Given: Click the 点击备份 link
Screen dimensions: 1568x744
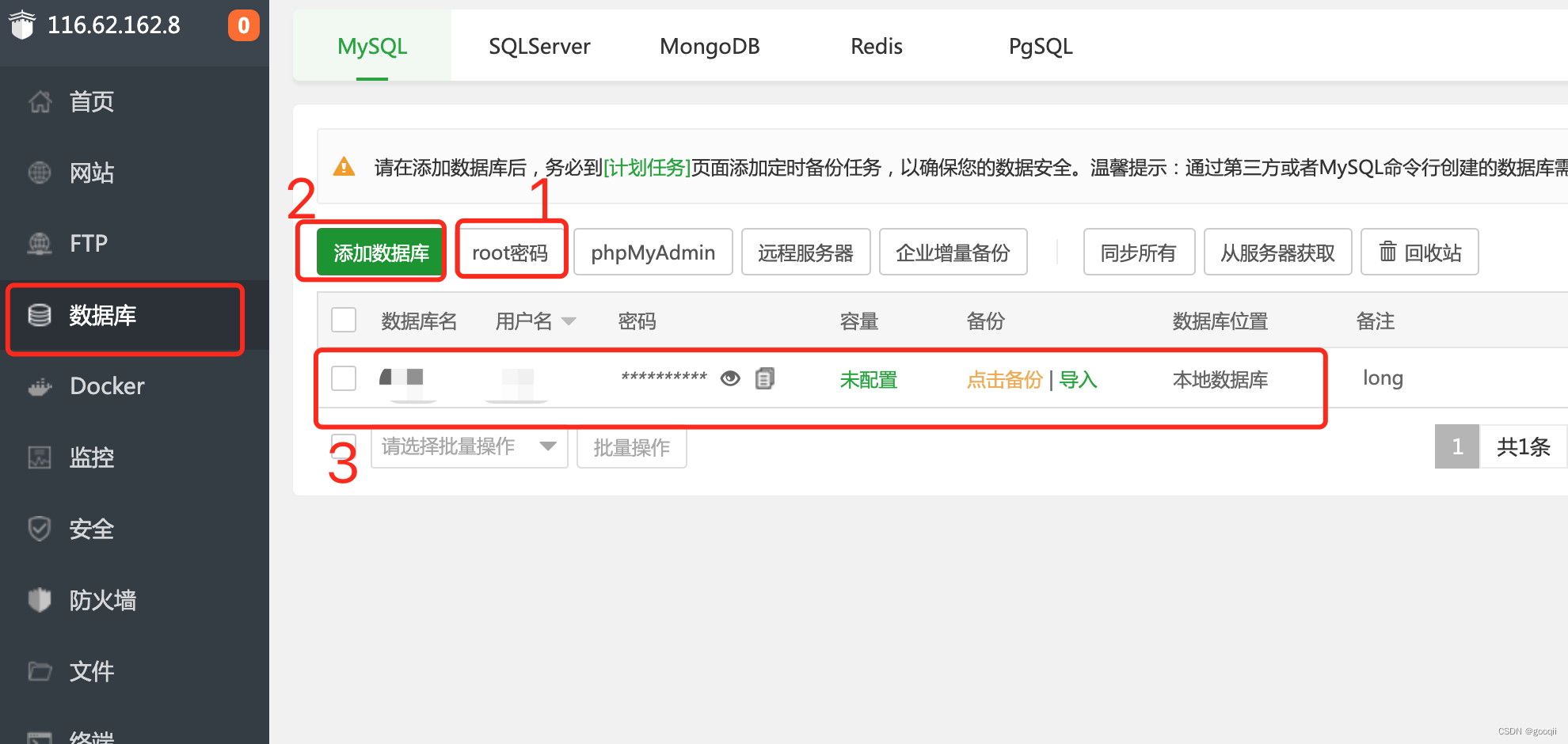Looking at the screenshot, I should 1004,380.
